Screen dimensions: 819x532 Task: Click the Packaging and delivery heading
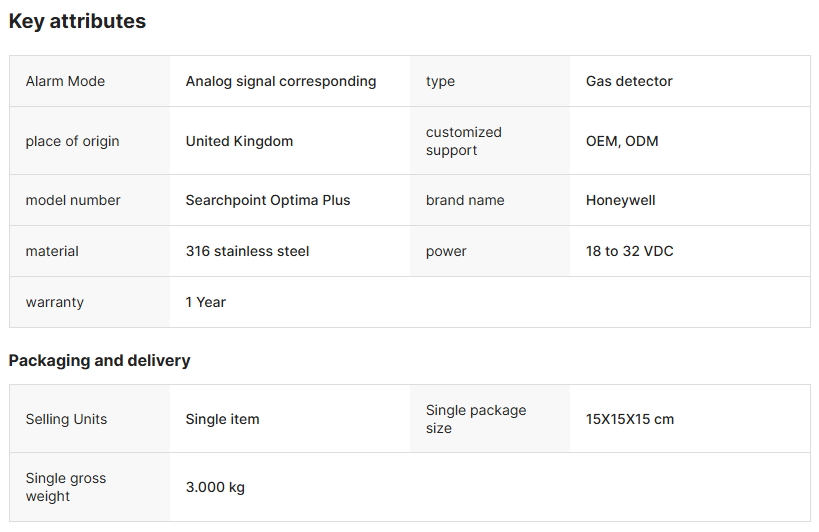tap(99, 360)
